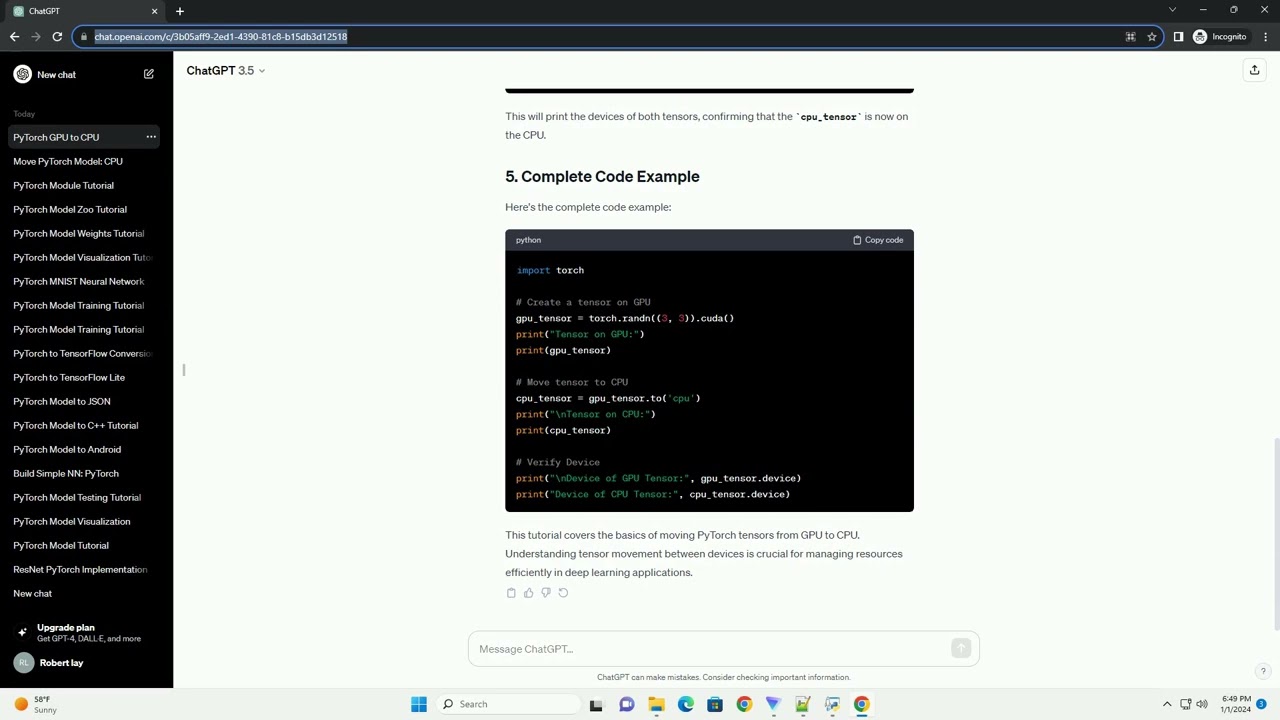1280x720 pixels.
Task: Open Microsoft Edge from taskbar
Action: coord(686,704)
